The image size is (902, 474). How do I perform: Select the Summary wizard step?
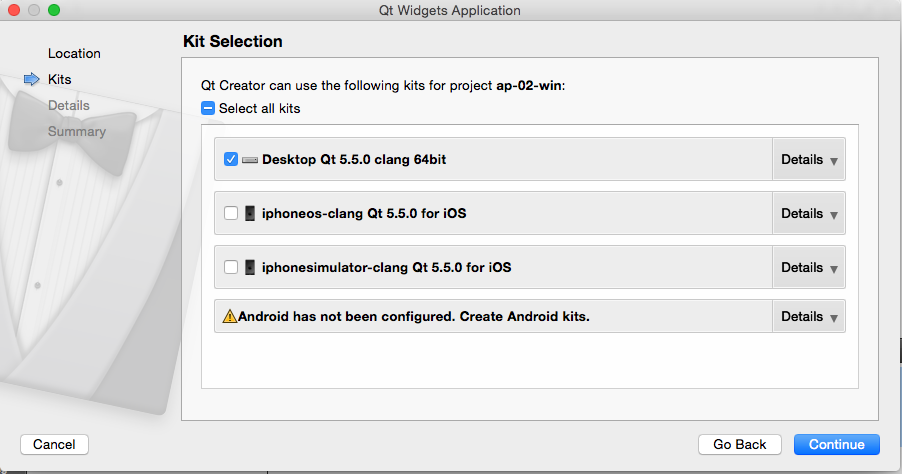tap(77, 131)
